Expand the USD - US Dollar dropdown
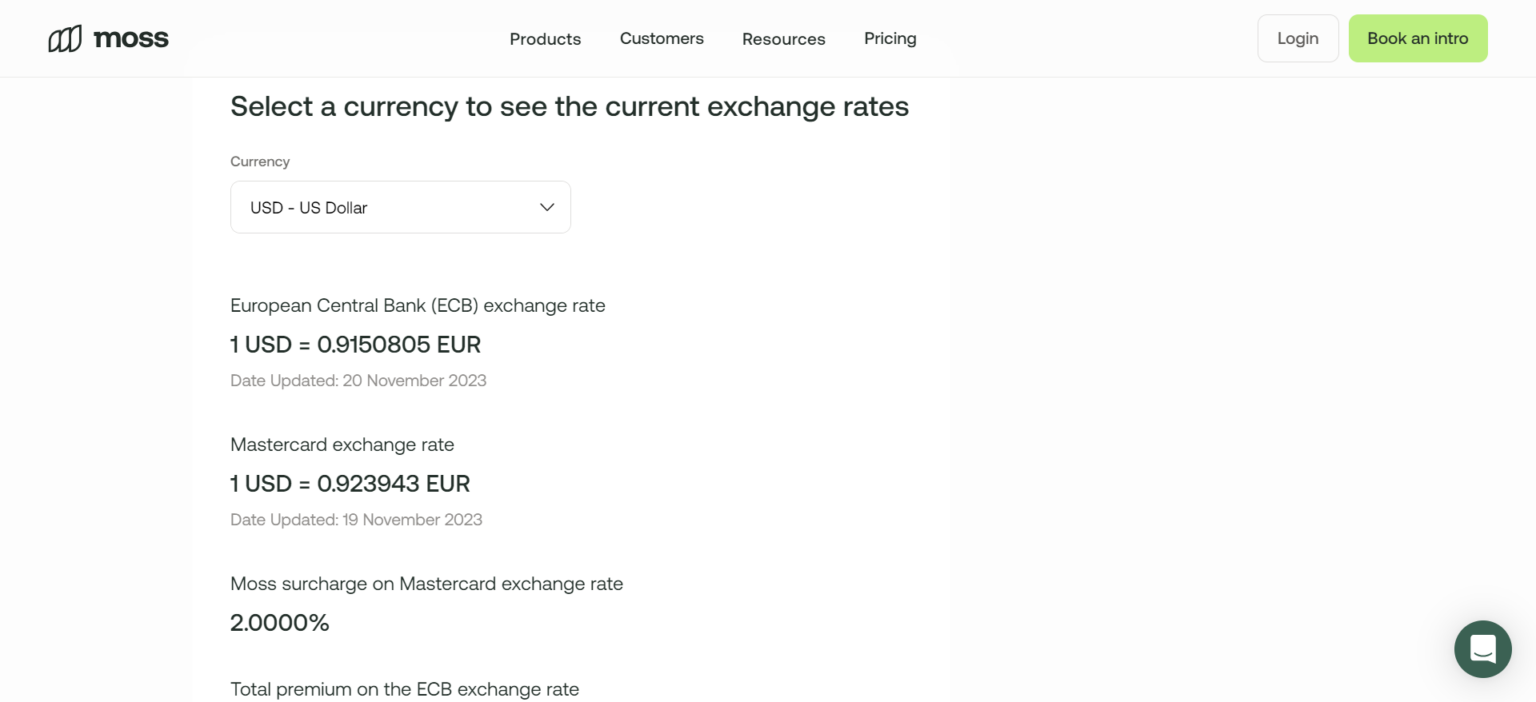The image size is (1536, 702). tap(400, 207)
